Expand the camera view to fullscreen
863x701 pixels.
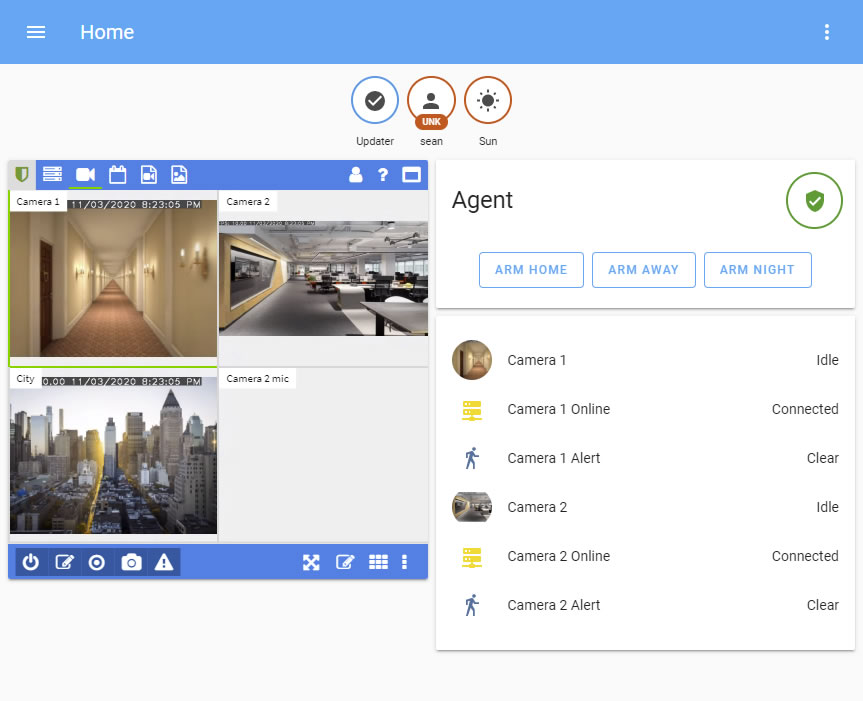coord(311,563)
